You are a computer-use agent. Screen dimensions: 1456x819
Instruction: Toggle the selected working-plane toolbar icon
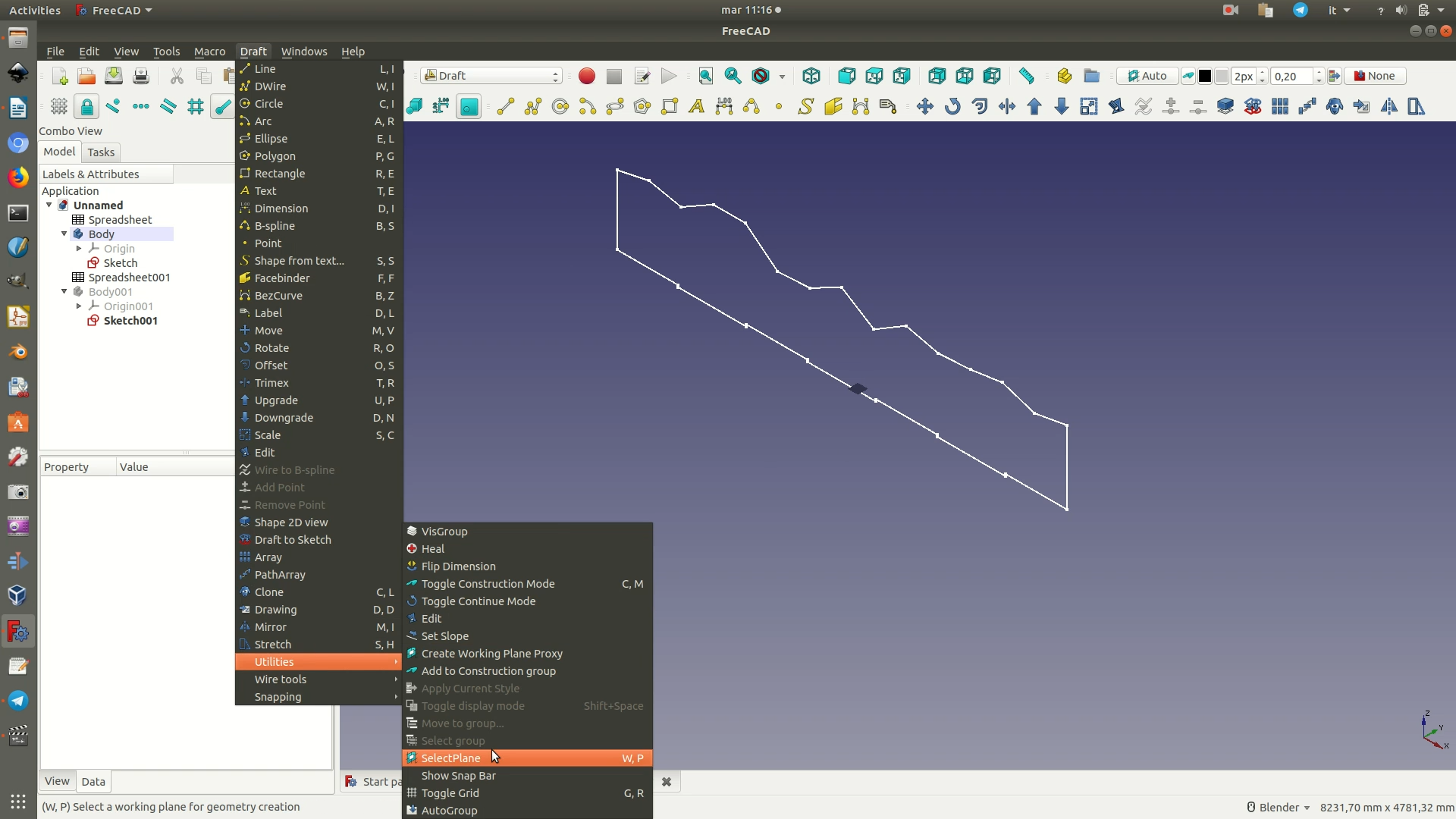click(469, 106)
